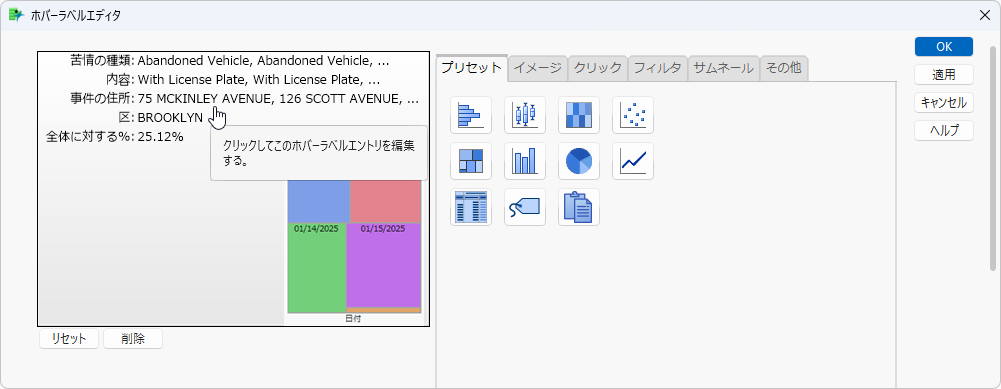The width and height of the screenshot is (1001, 389).
Task: Open help with ヘルプ button
Action: pos(944,130)
